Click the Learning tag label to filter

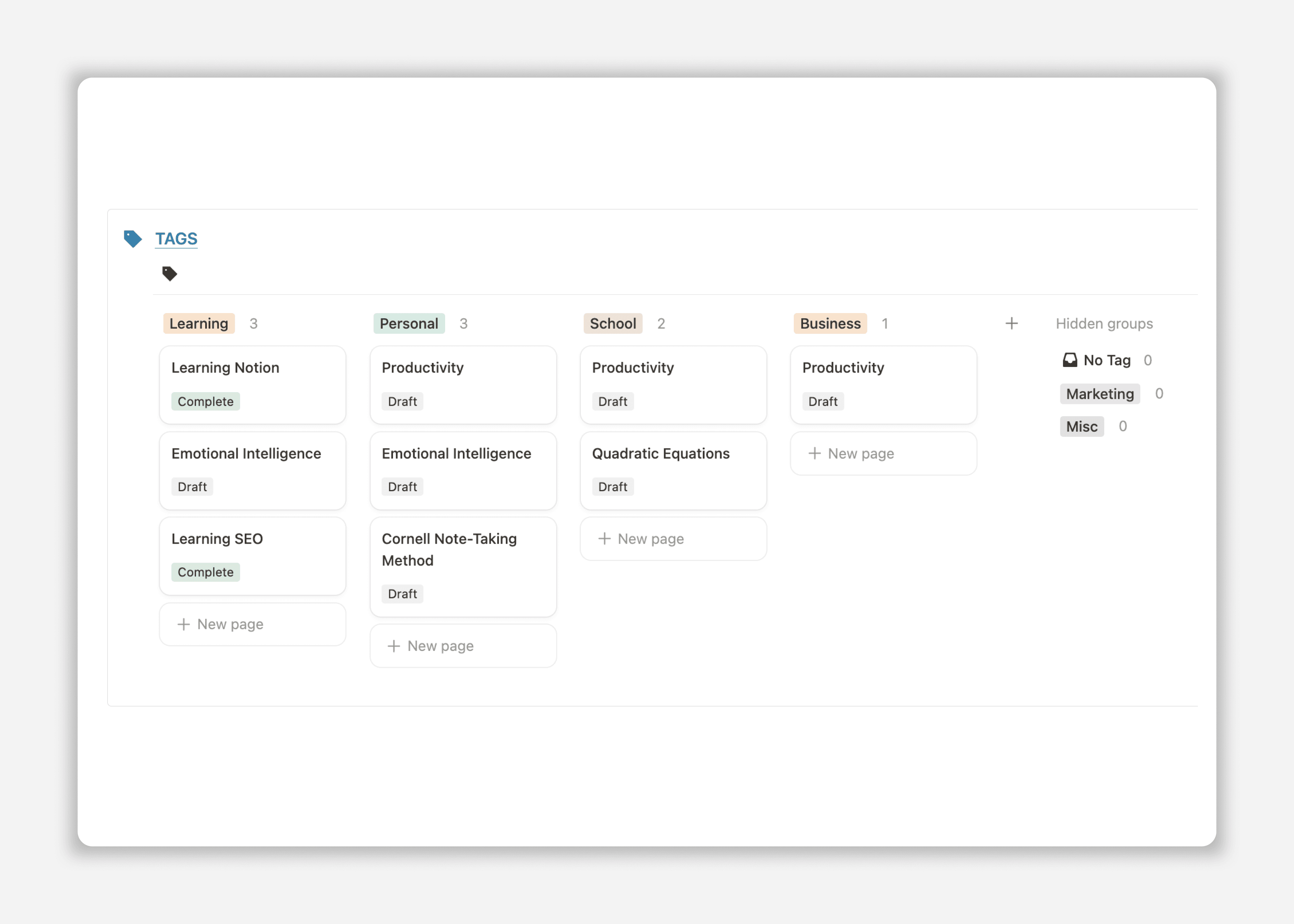(198, 323)
